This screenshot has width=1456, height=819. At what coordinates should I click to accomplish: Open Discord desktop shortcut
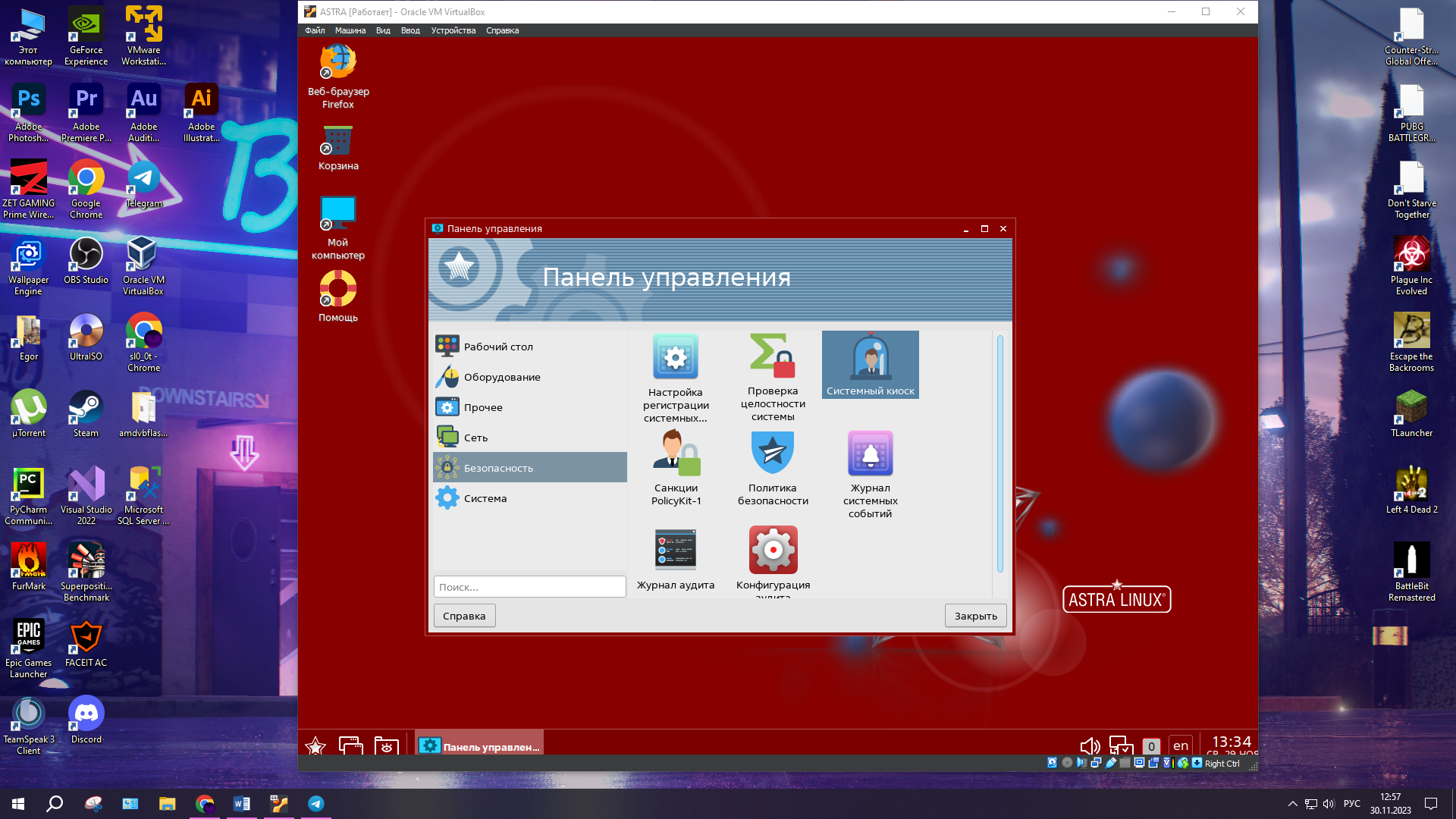point(86,720)
